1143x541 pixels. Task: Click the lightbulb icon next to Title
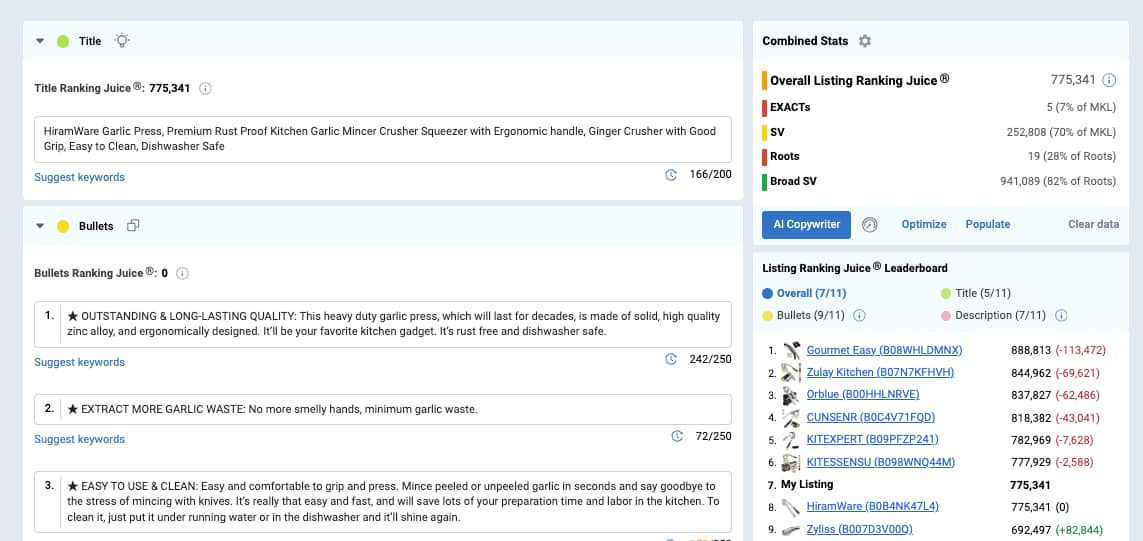click(122, 41)
